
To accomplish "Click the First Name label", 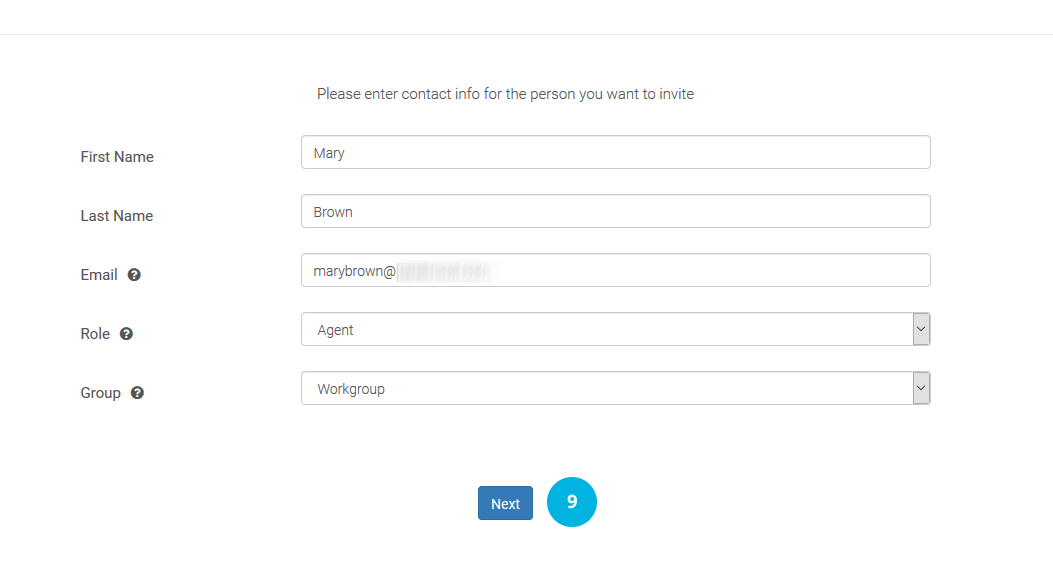I will 117,157.
